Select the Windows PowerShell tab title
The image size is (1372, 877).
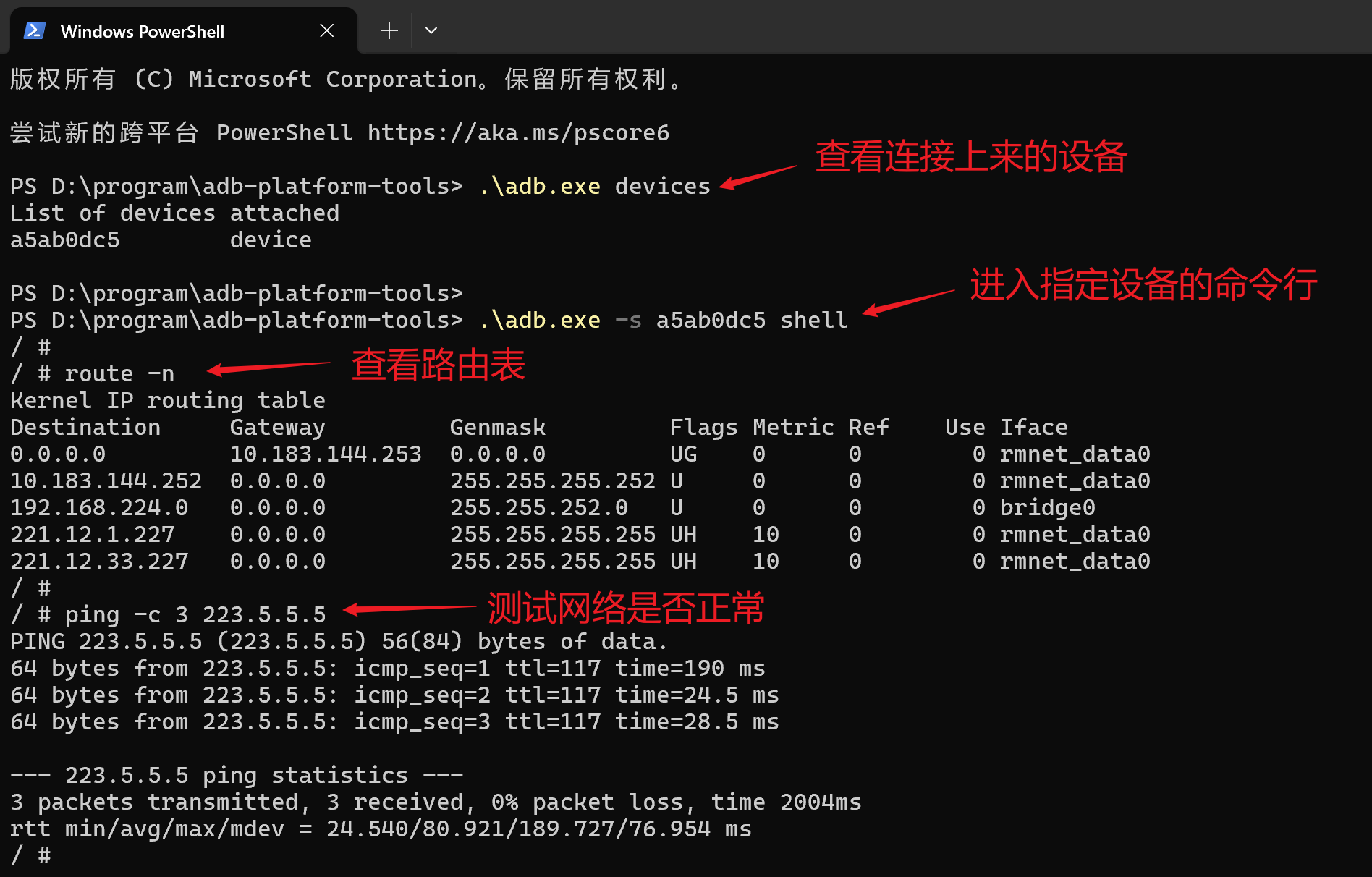click(x=143, y=31)
